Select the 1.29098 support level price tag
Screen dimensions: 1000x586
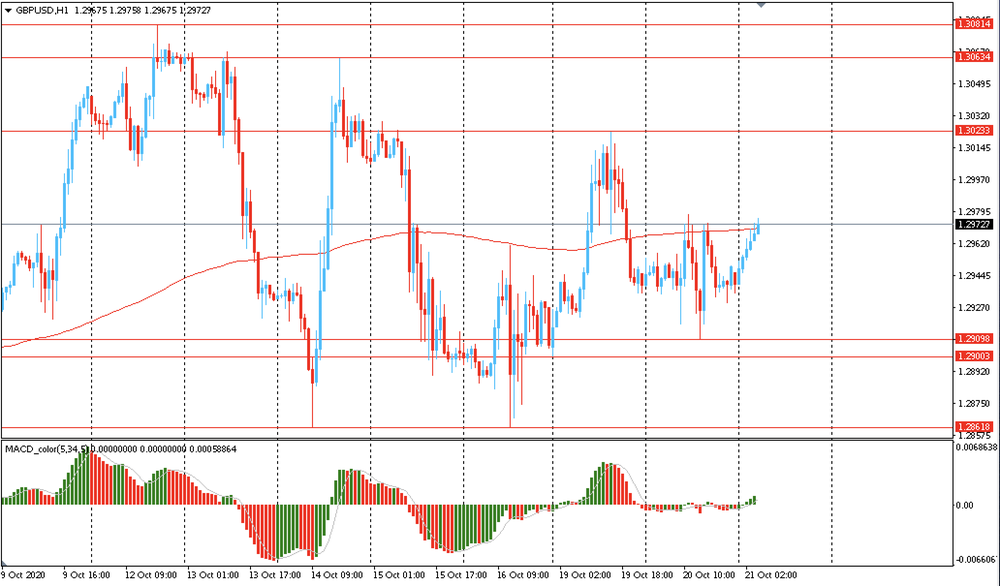[x=973, y=338]
